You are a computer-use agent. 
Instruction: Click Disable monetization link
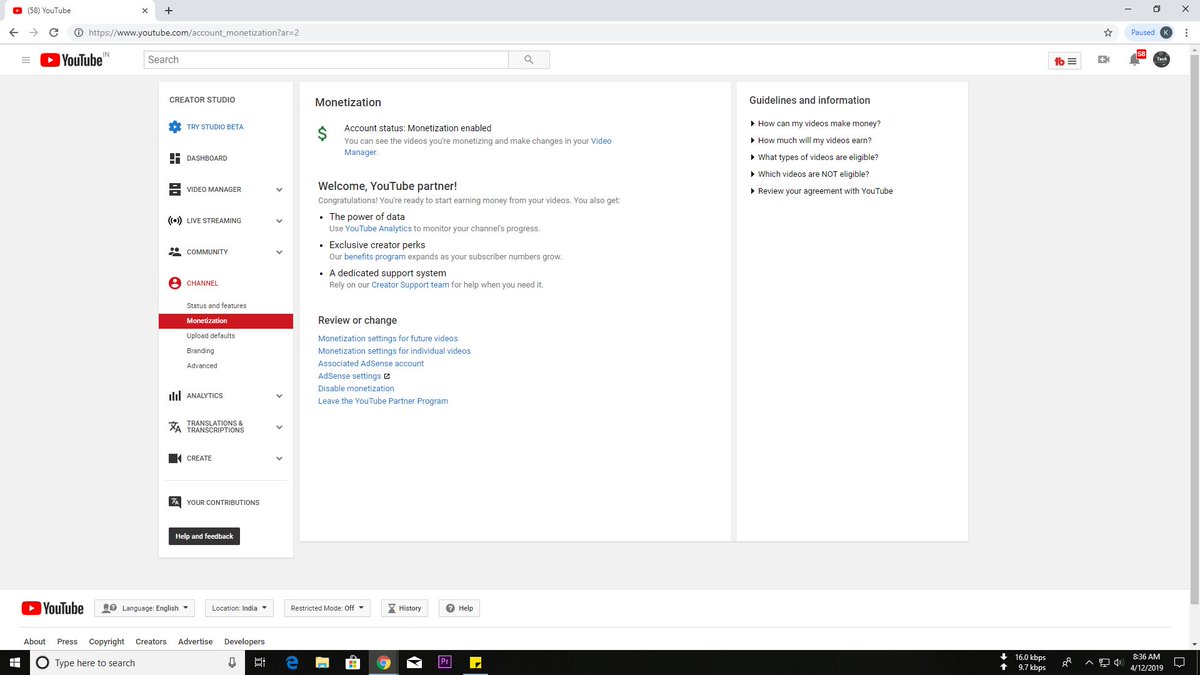(x=356, y=389)
